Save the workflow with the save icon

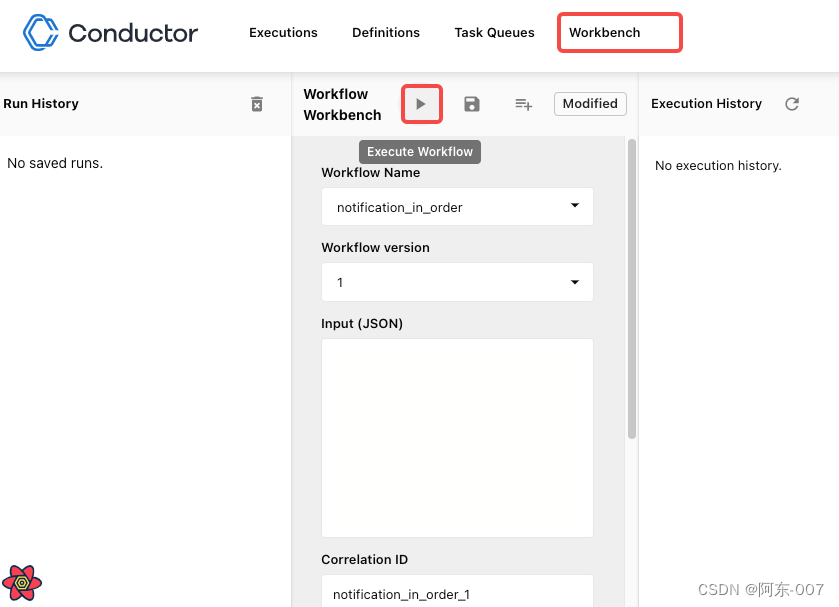[x=471, y=103]
